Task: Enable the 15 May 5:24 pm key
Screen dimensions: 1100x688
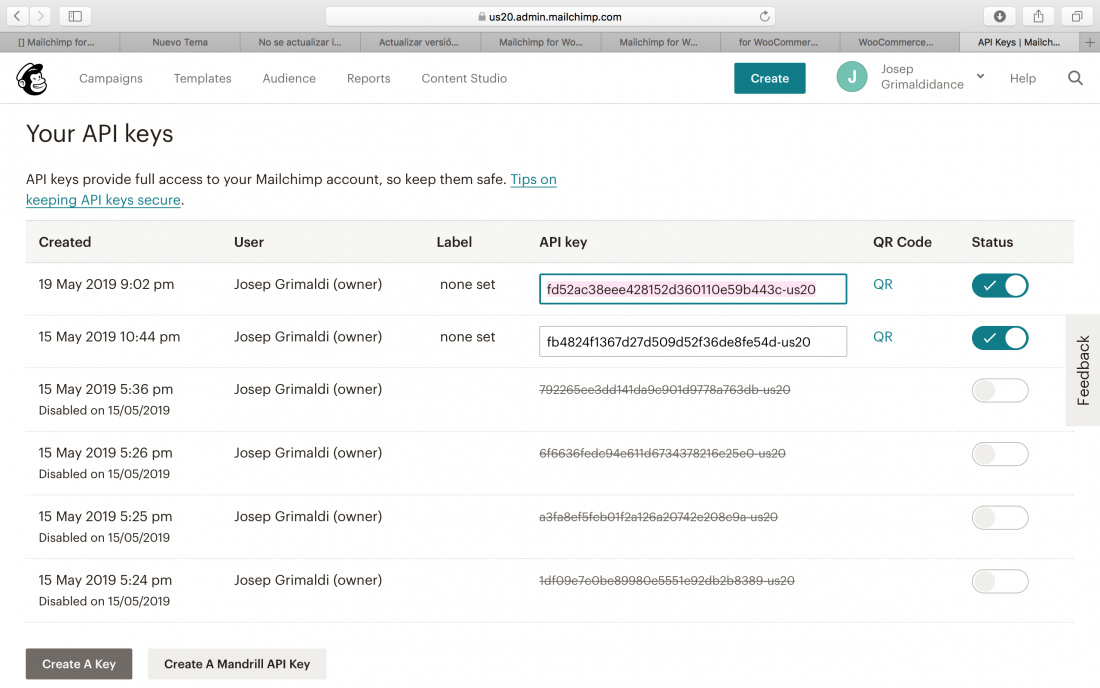Action: coord(1000,581)
